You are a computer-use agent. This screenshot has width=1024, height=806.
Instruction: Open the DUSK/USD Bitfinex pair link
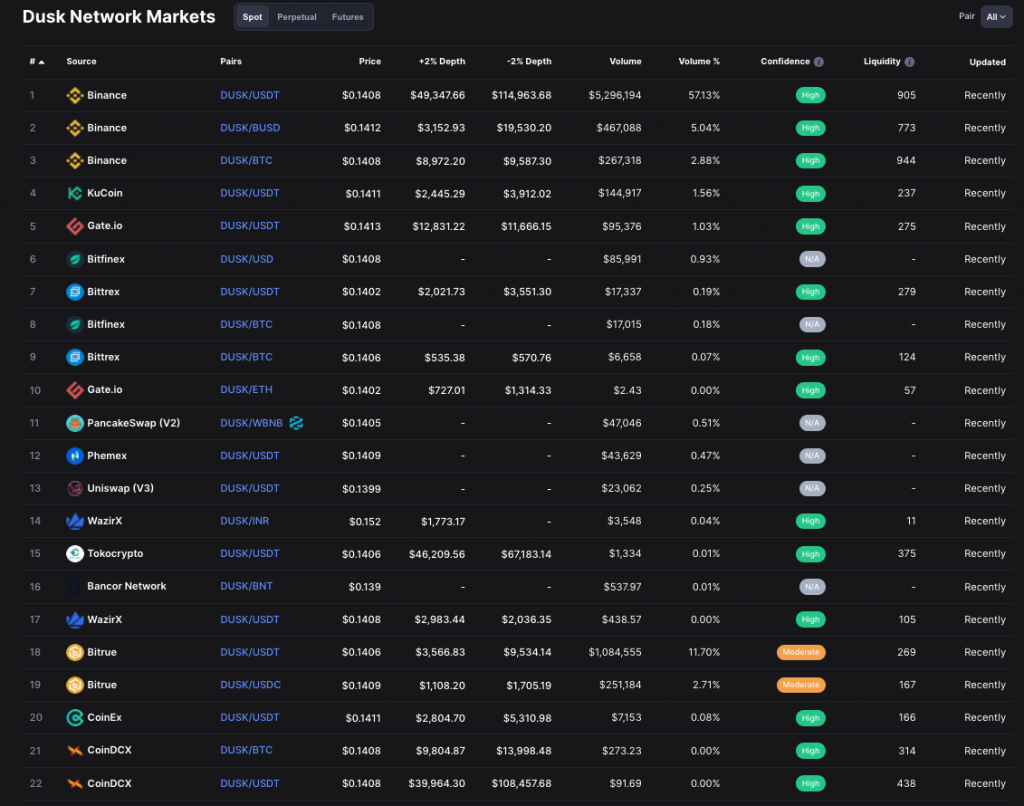247,259
